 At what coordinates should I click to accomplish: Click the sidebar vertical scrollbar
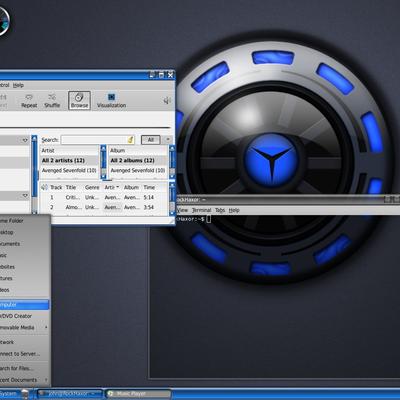[34, 173]
